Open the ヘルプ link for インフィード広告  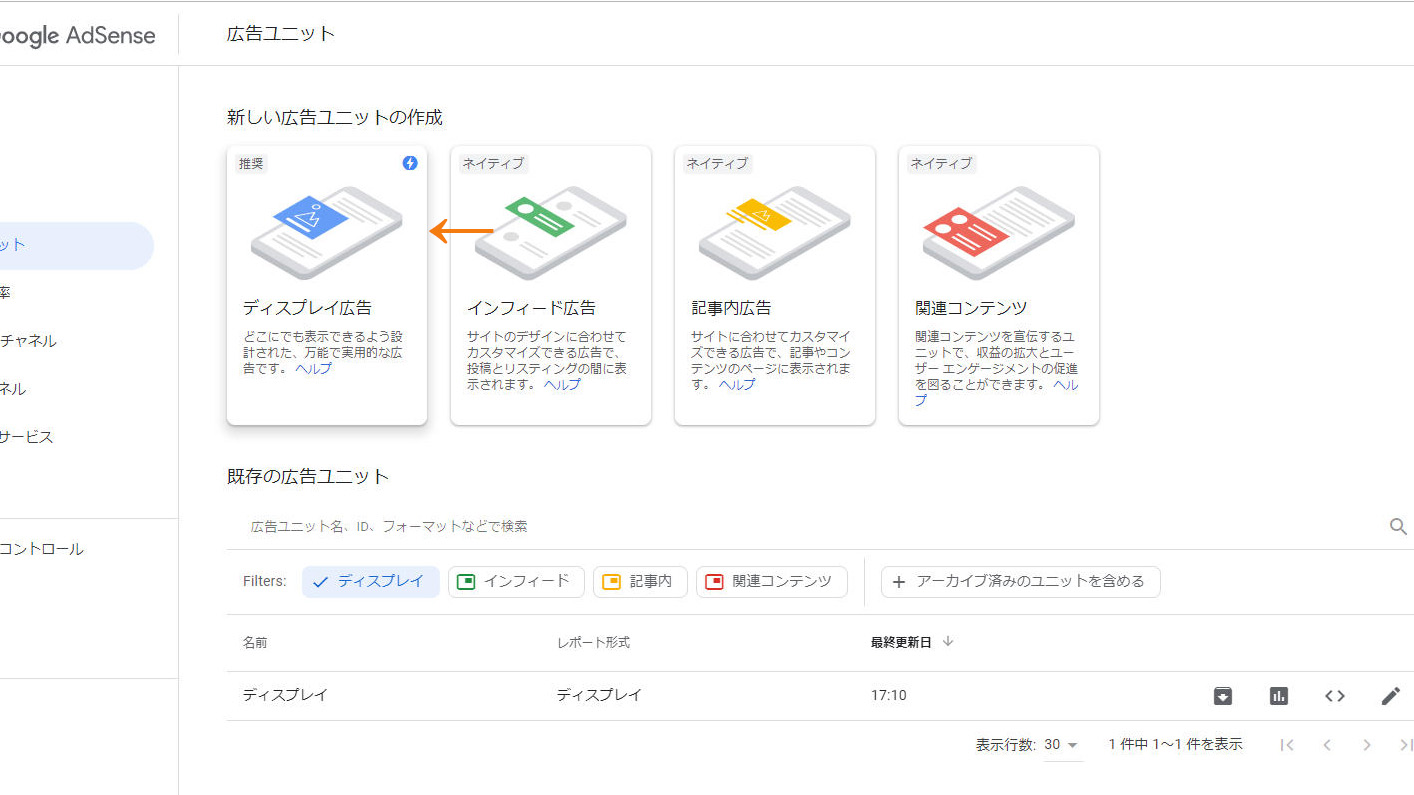pyautogui.click(x=562, y=384)
